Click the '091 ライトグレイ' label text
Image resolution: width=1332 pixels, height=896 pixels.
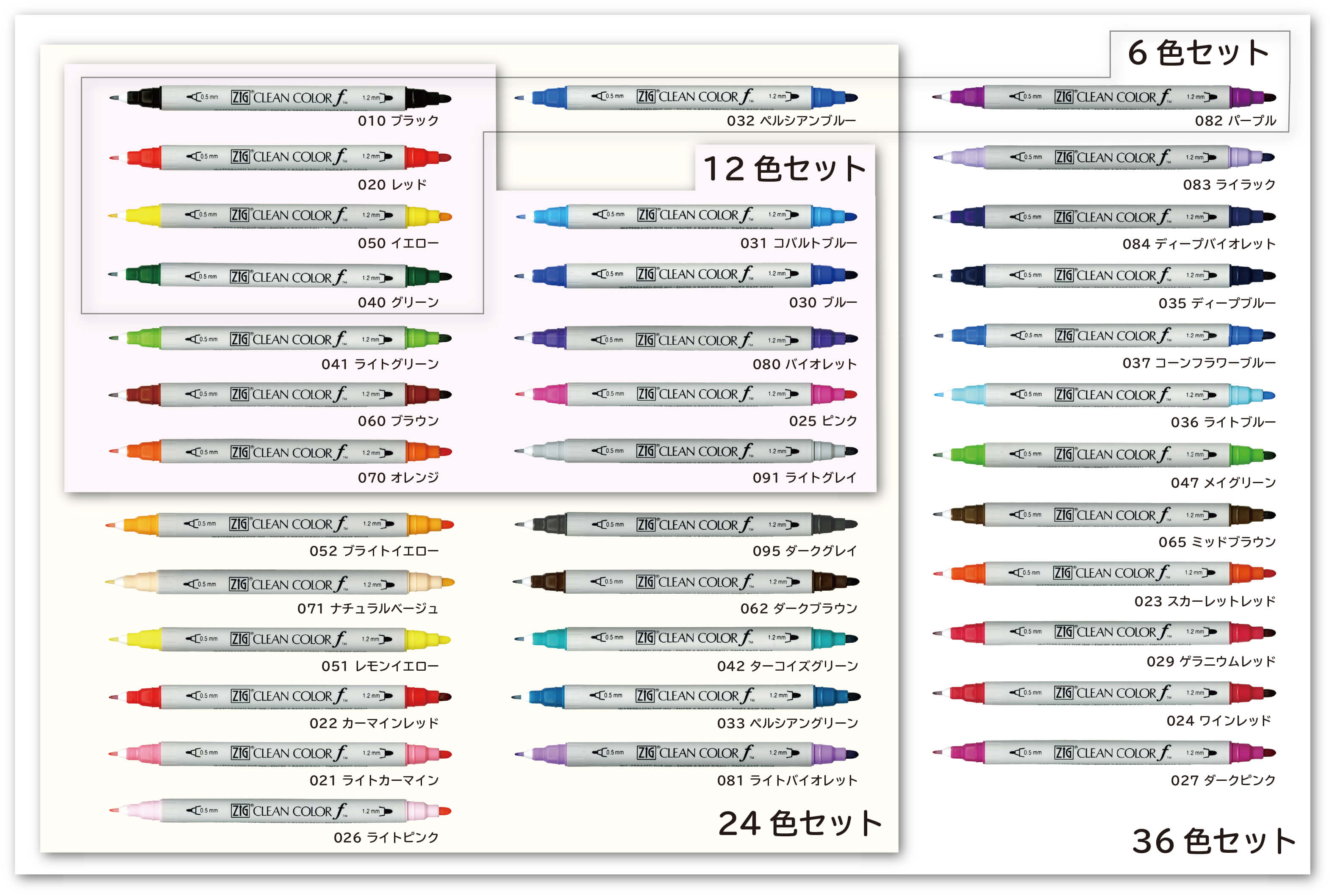[x=805, y=478]
